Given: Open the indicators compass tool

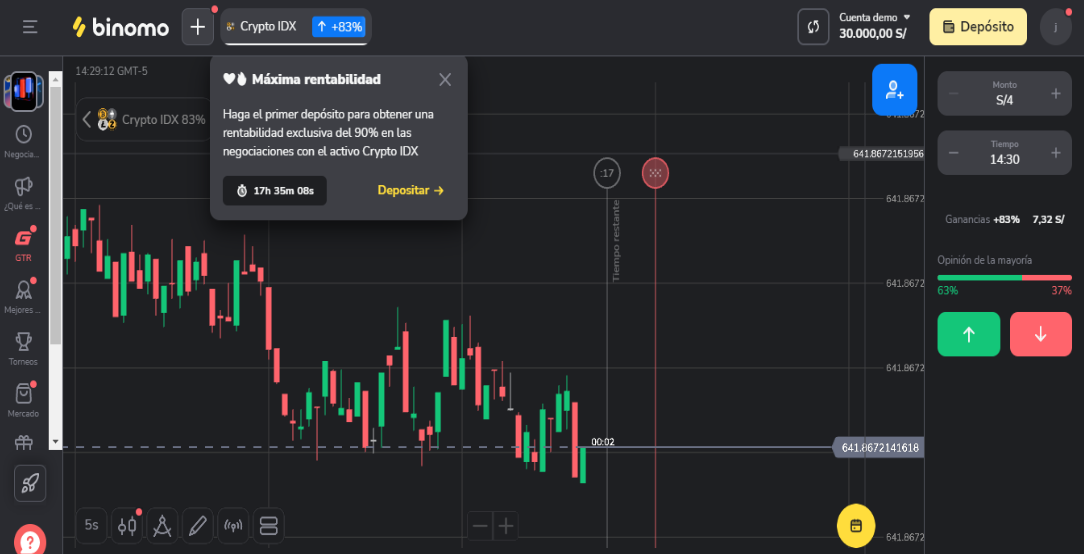Looking at the screenshot, I should point(163,525).
